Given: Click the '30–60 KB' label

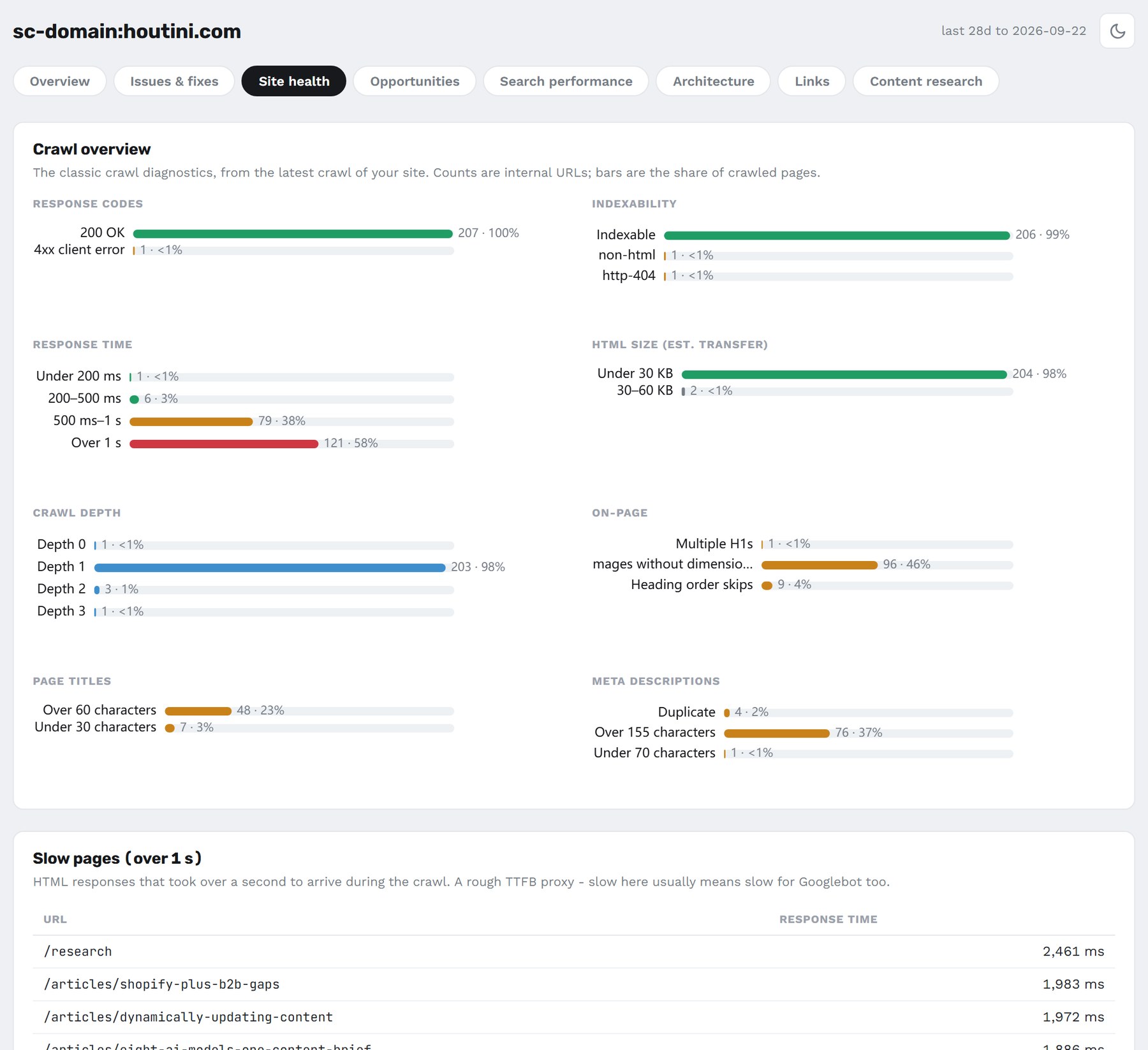Looking at the screenshot, I should click(645, 390).
